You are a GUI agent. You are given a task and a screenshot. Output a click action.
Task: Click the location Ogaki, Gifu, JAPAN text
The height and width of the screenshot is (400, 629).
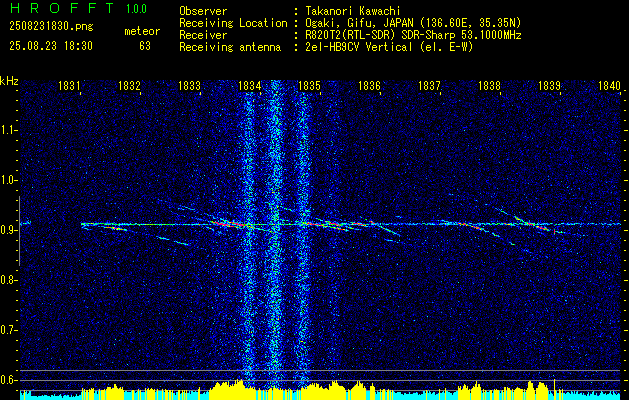[412, 23]
